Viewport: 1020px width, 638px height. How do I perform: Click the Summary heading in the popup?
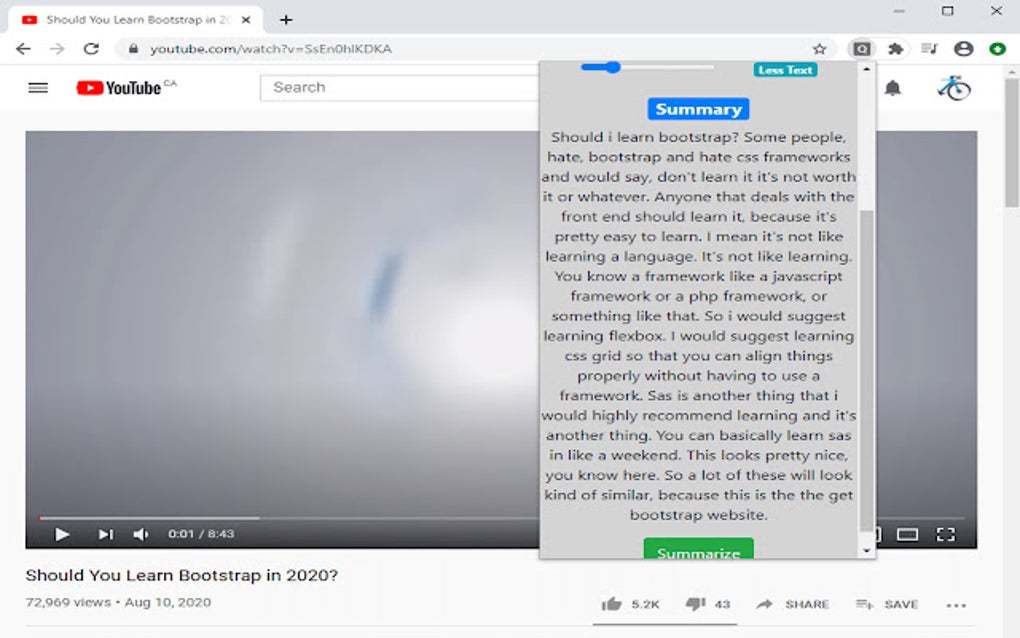pos(697,108)
